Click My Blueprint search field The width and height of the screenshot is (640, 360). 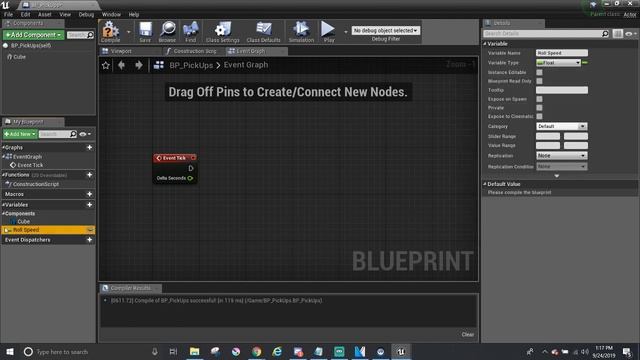(57, 134)
